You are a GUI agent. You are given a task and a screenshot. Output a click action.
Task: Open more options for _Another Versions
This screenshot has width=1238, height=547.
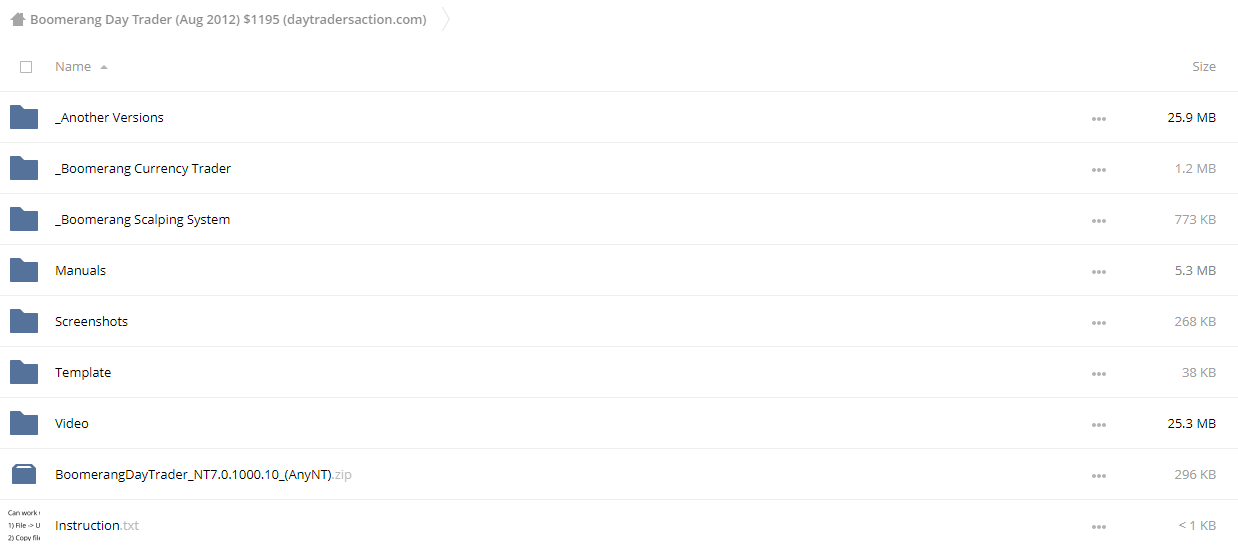pyautogui.click(x=1099, y=118)
